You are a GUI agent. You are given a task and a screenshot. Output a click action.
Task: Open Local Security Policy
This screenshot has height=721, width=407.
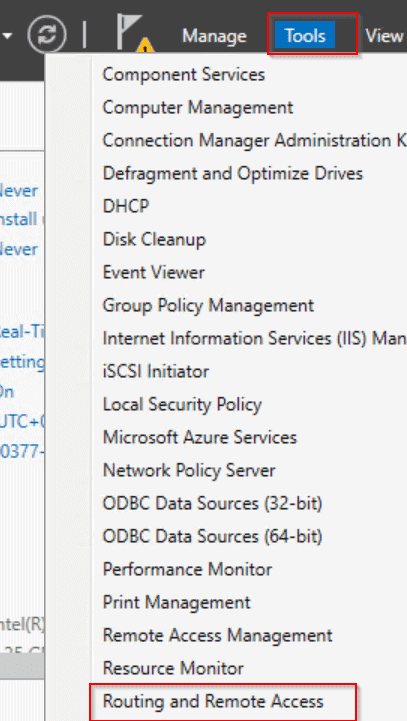click(x=182, y=405)
